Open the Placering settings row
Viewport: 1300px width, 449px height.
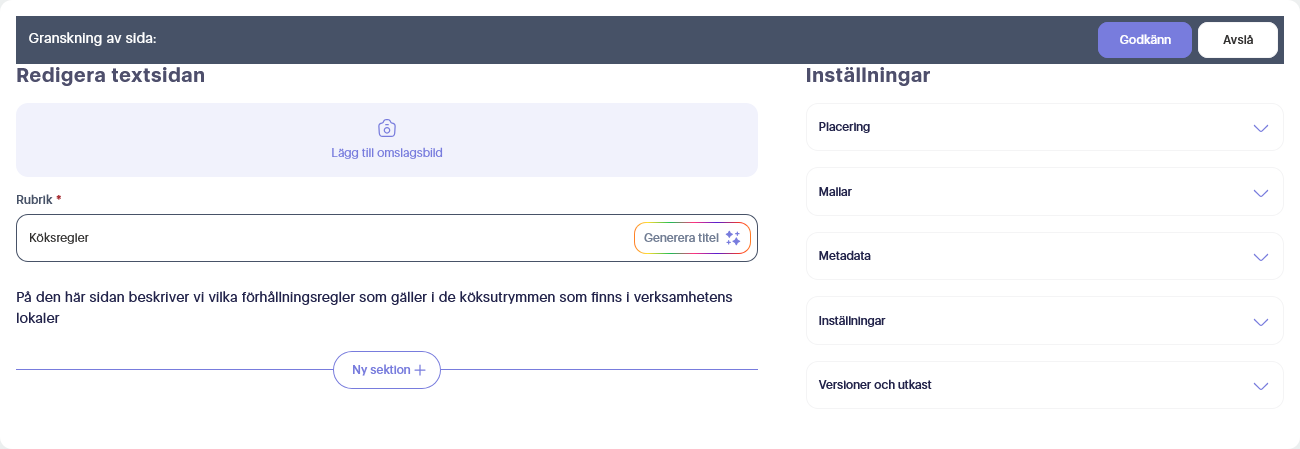(1044, 127)
